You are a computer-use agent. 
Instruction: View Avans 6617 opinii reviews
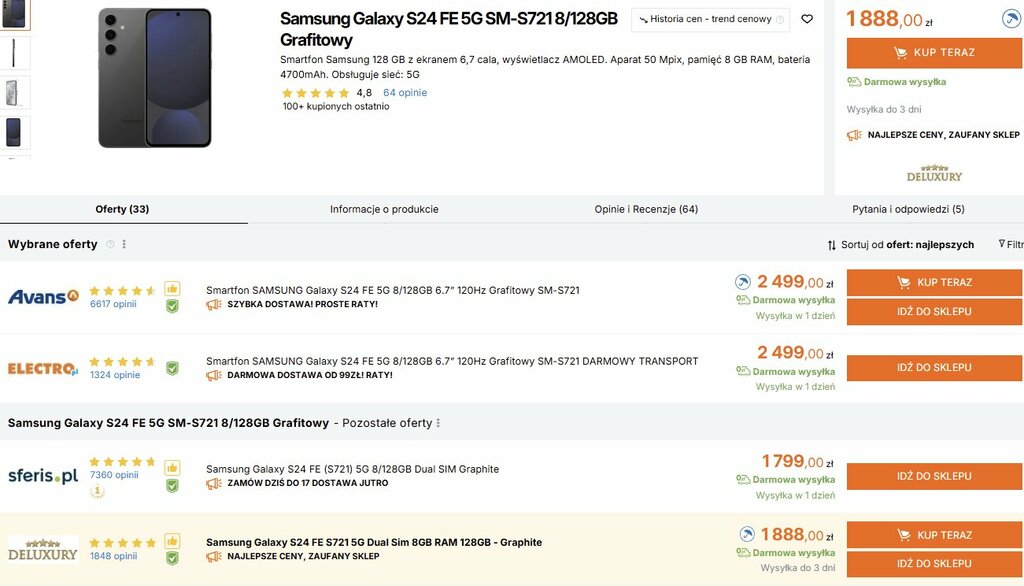click(113, 304)
